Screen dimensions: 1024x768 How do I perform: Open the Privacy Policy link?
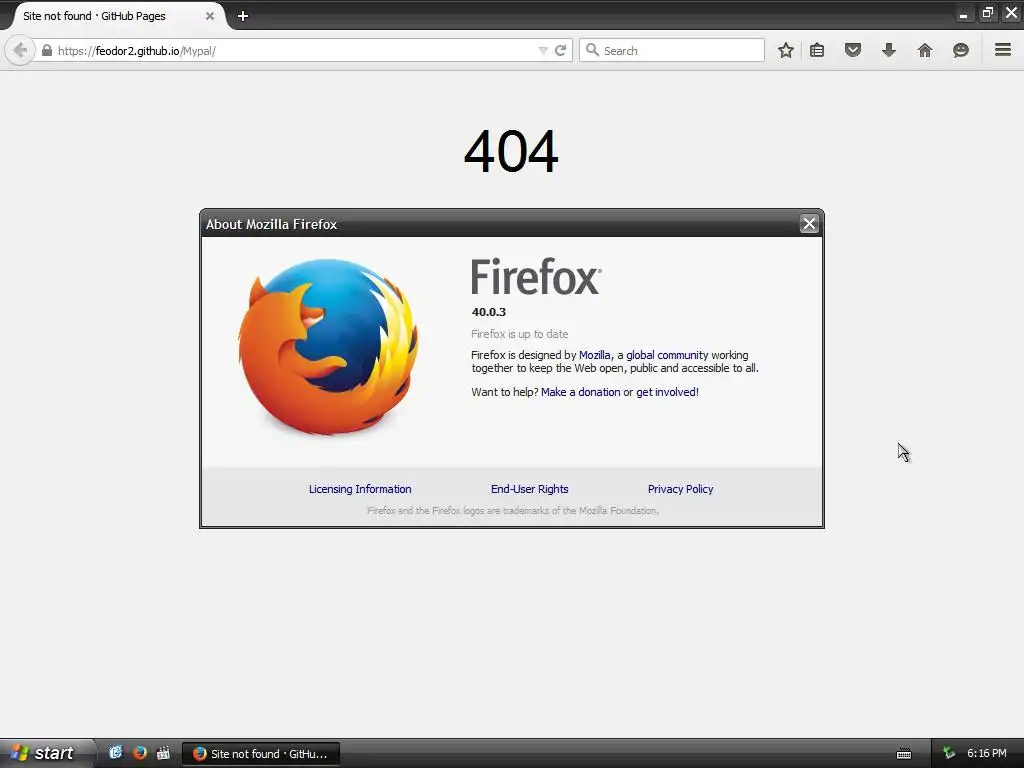pyautogui.click(x=680, y=489)
